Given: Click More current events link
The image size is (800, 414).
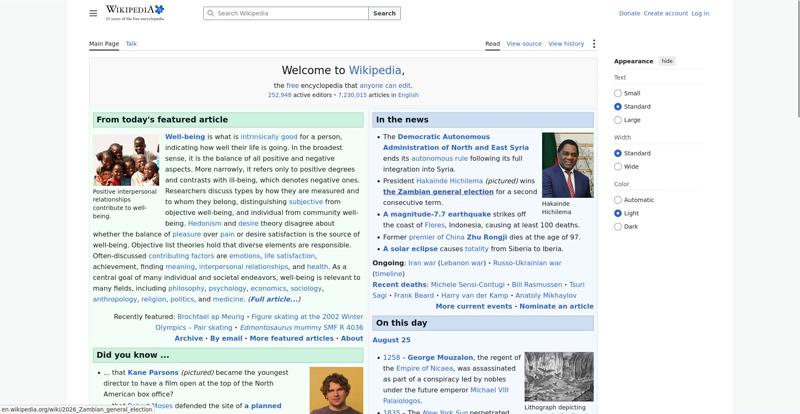Looking at the screenshot, I should pos(473,306).
